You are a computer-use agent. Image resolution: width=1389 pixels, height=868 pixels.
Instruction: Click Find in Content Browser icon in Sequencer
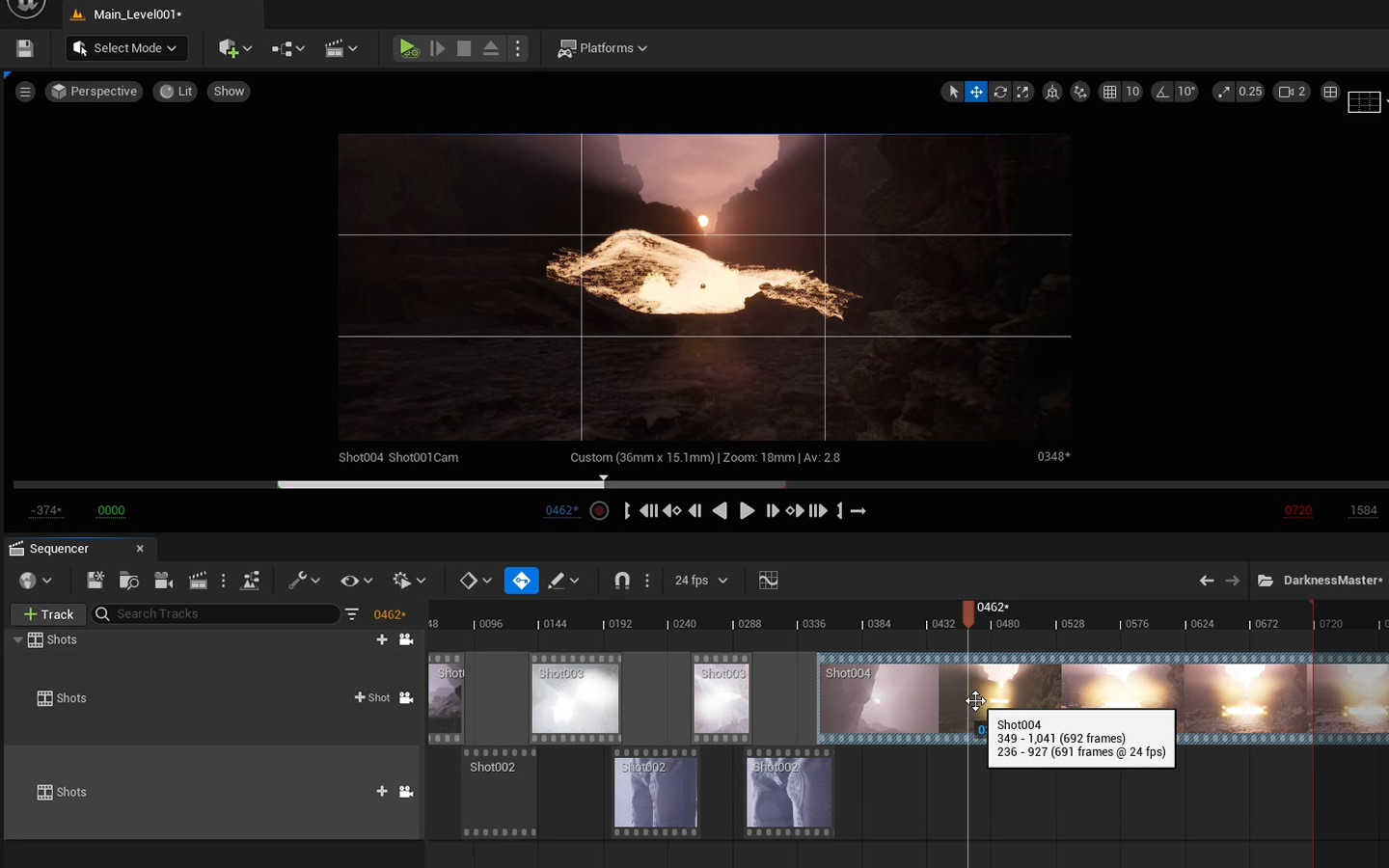(x=128, y=581)
